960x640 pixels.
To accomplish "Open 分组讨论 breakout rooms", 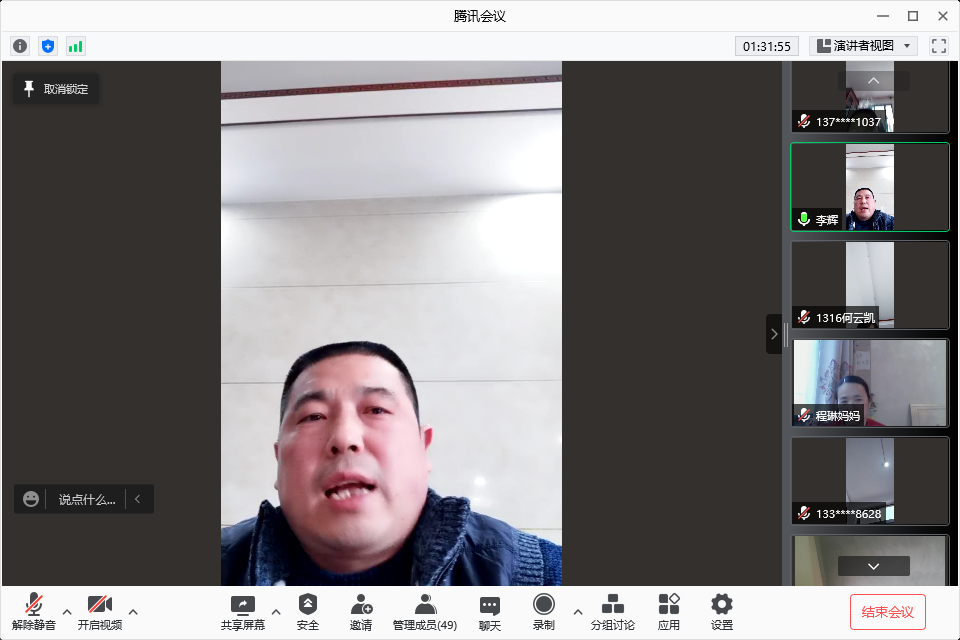I will pos(612,612).
